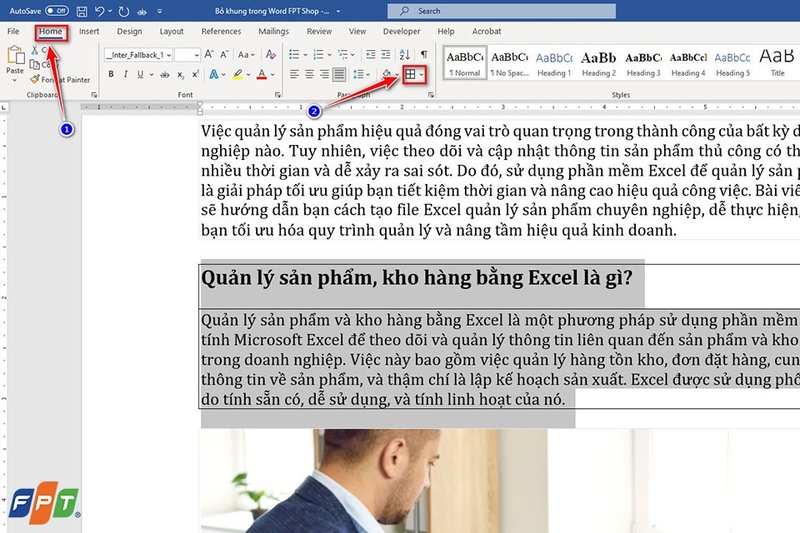800x533 pixels.
Task: Open the File tab
Action: (x=13, y=31)
